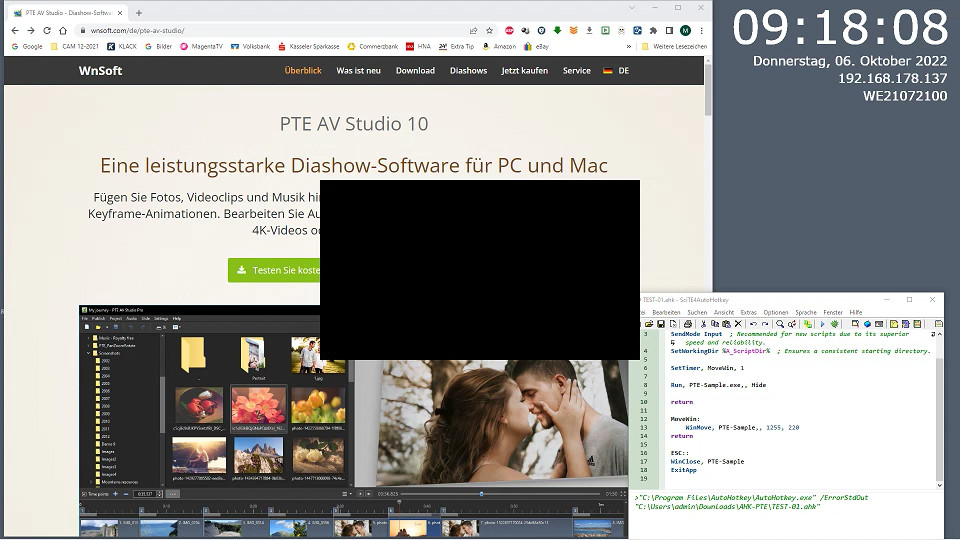The image size is (960, 540).
Task: Open Jetzt kaufen page
Action: 525,70
